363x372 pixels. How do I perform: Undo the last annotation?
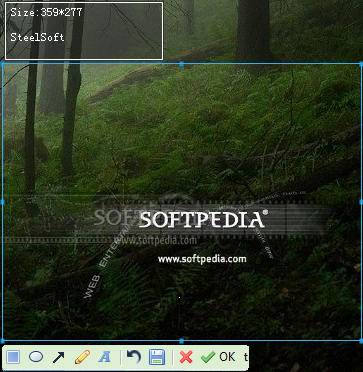(134, 357)
